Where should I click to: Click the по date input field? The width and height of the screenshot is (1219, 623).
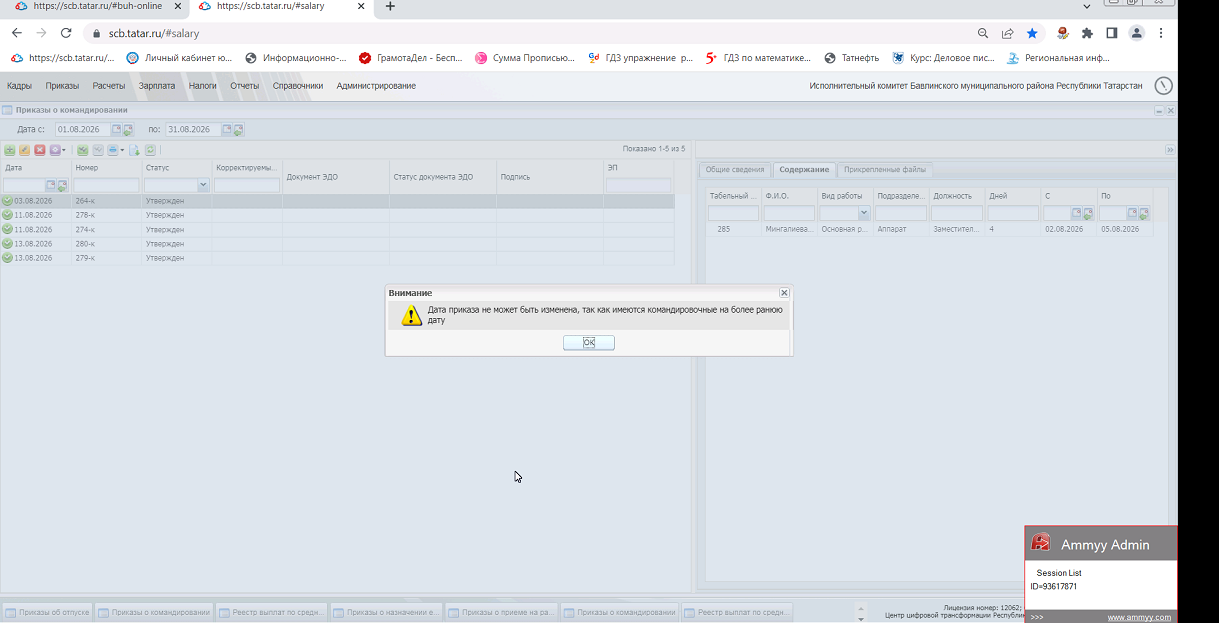[x=193, y=130]
